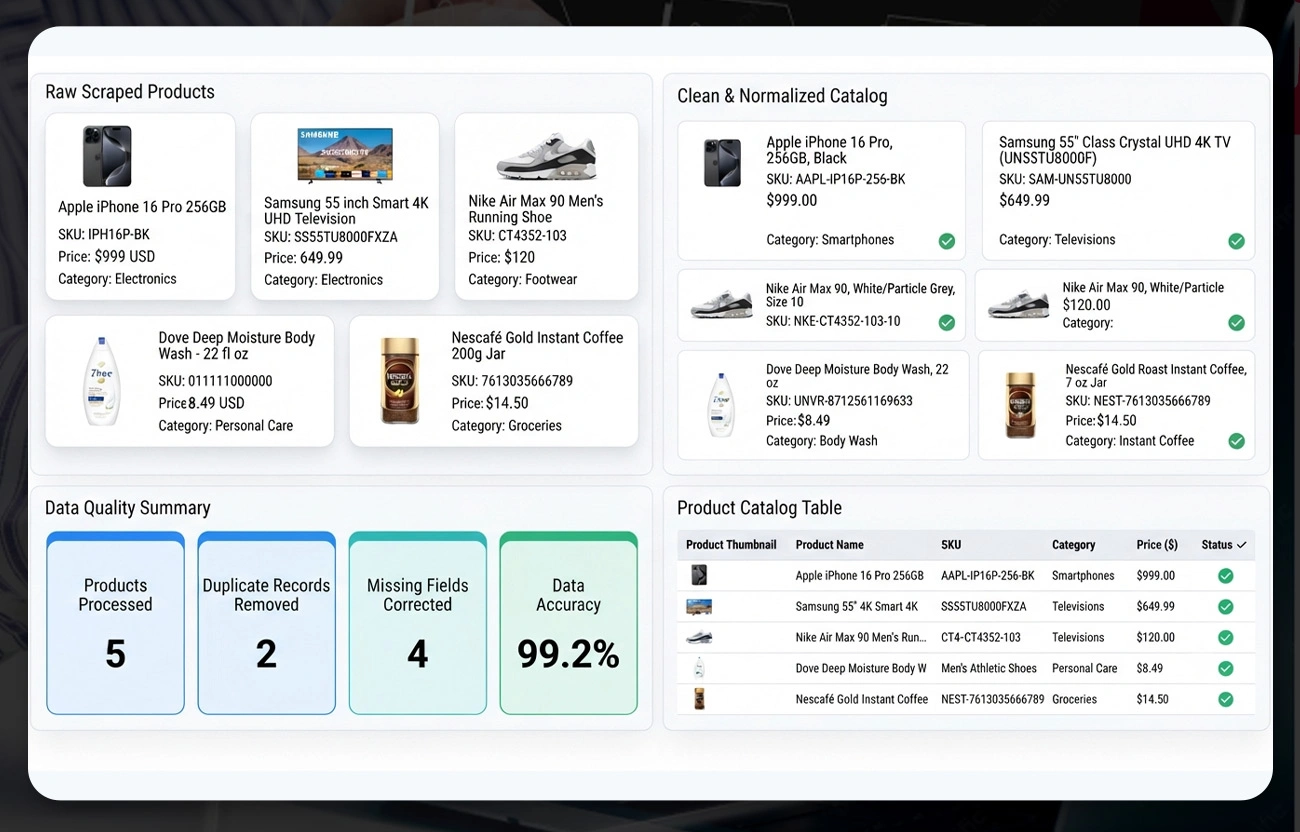The image size is (1300, 832).
Task: Open the raw Dove body wash bottle image
Action: [x=101, y=382]
